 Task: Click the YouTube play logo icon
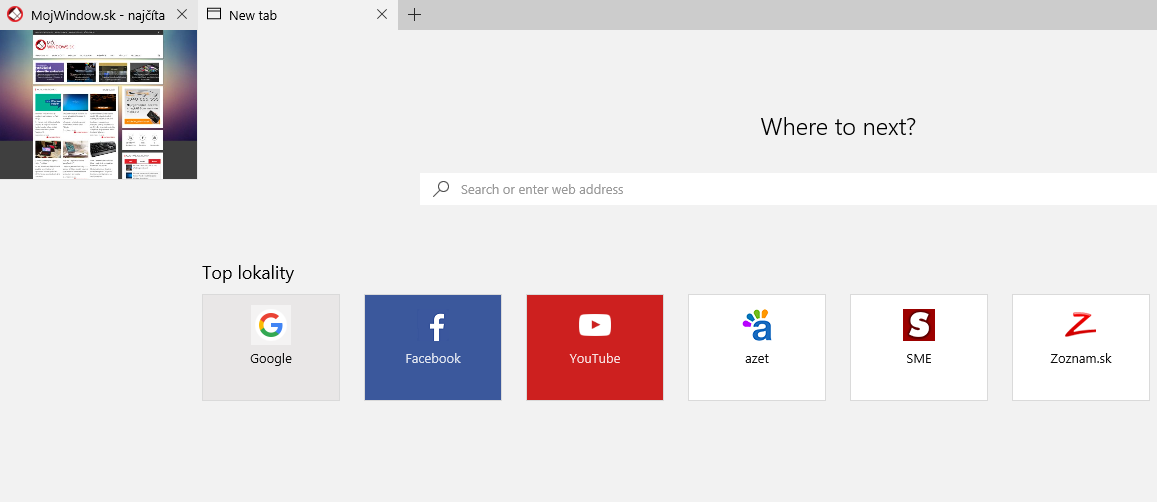(x=595, y=325)
